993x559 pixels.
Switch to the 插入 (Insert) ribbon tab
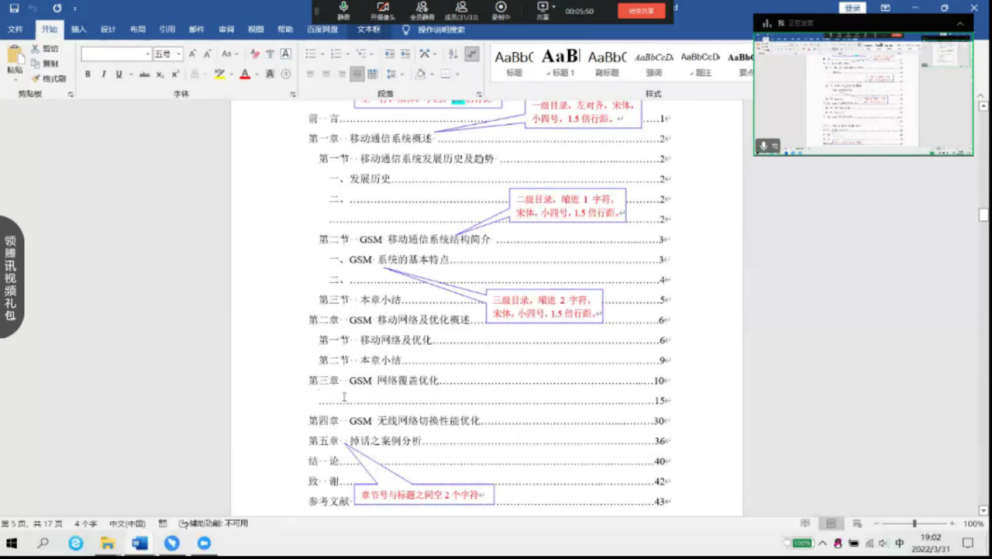tap(78, 30)
